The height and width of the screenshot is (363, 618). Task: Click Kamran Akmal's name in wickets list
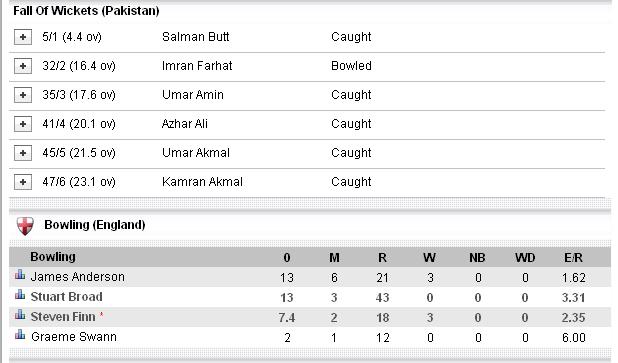coord(202,182)
